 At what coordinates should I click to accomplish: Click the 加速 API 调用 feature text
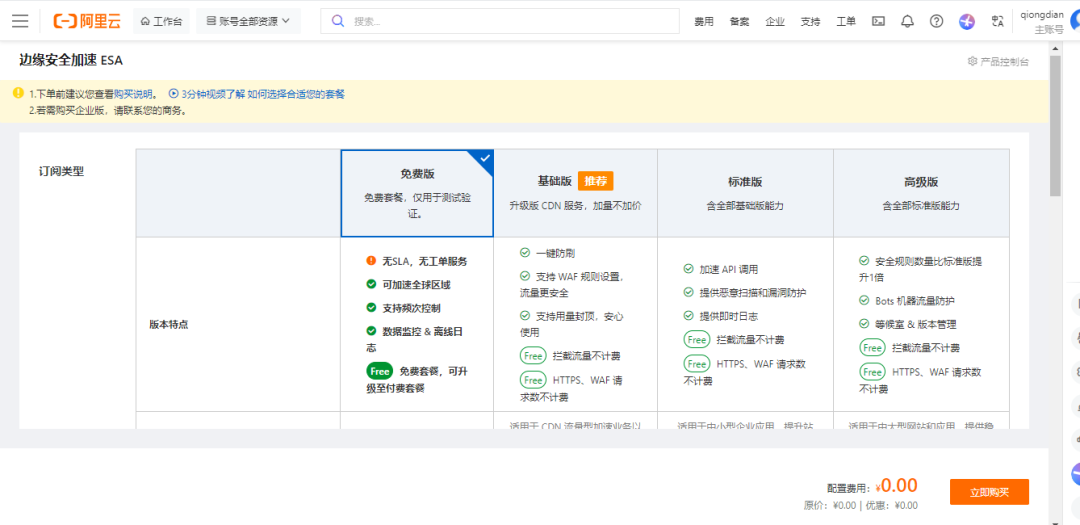pyautogui.click(x=729, y=269)
